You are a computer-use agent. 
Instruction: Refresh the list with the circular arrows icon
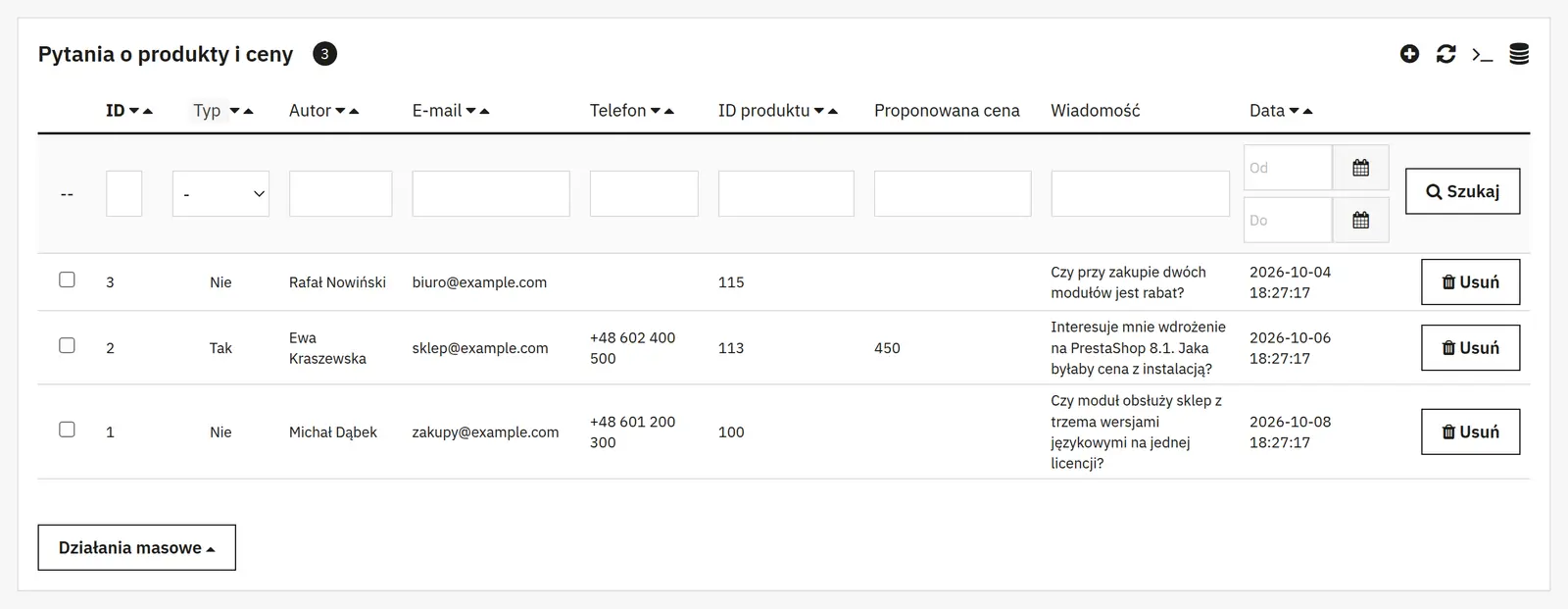coord(1445,54)
